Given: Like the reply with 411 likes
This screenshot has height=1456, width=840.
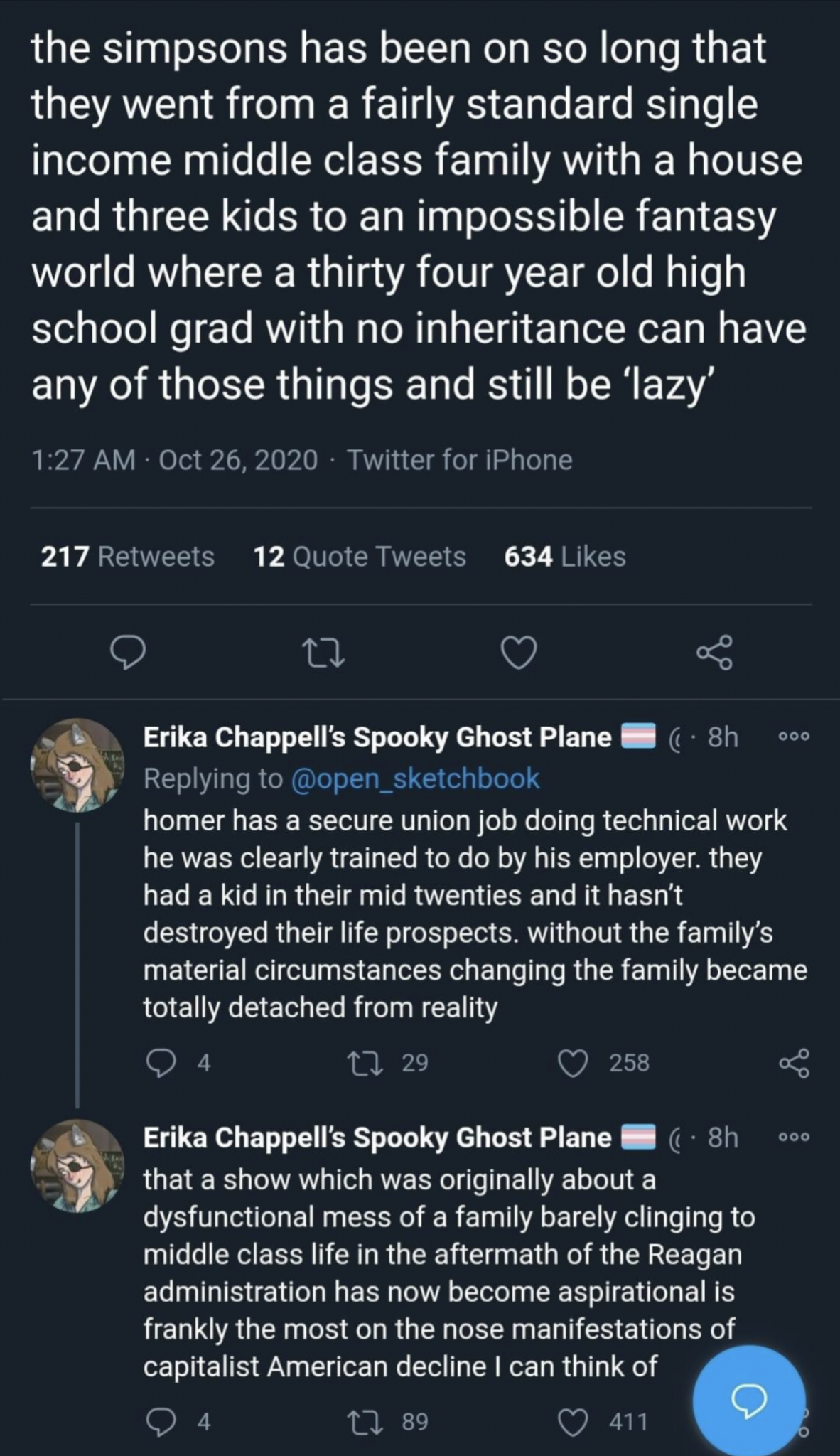Looking at the screenshot, I should 574,1421.
